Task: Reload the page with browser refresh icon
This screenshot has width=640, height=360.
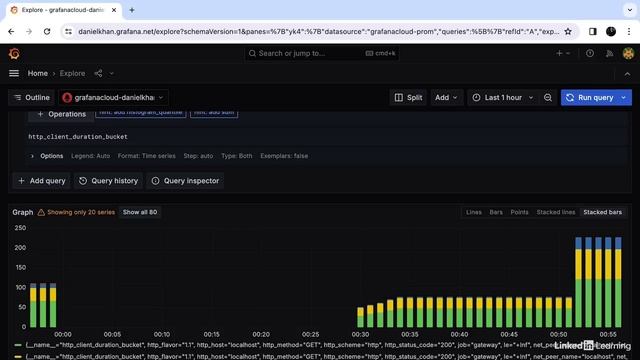Action: tap(47, 31)
